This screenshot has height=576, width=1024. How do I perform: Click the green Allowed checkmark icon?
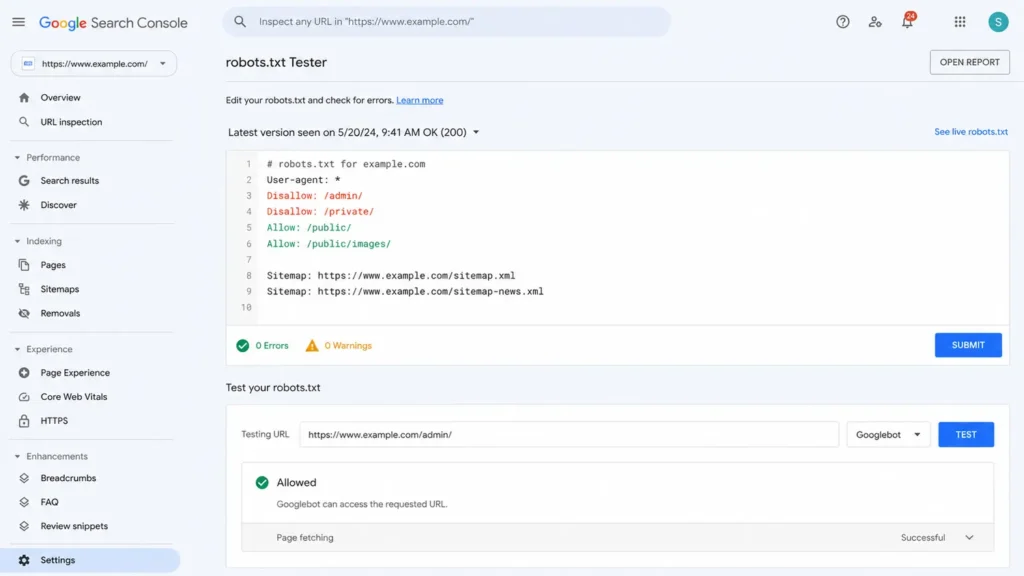(262, 483)
